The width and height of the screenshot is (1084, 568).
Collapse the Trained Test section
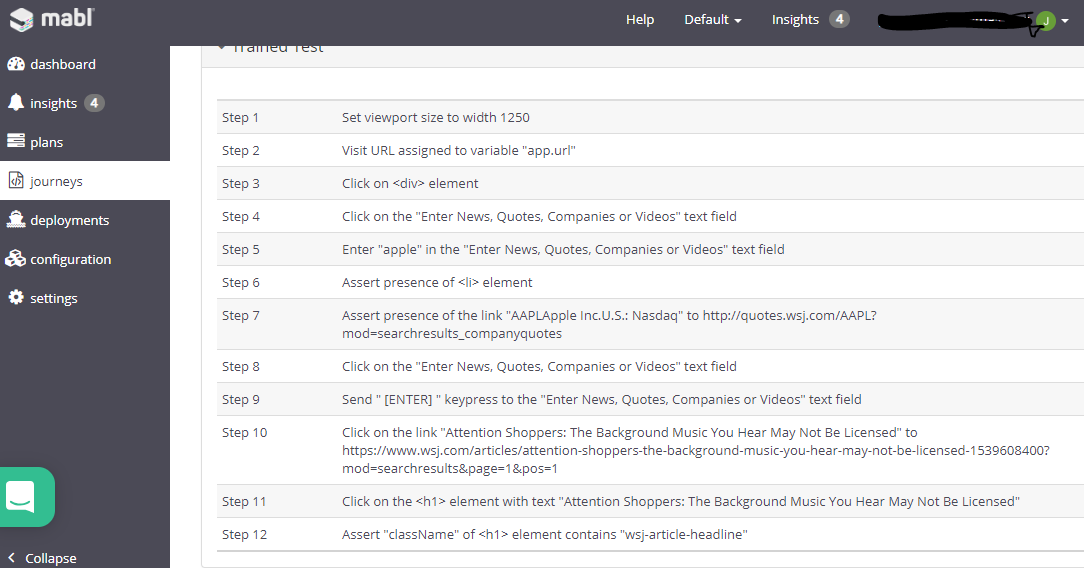click(221, 48)
